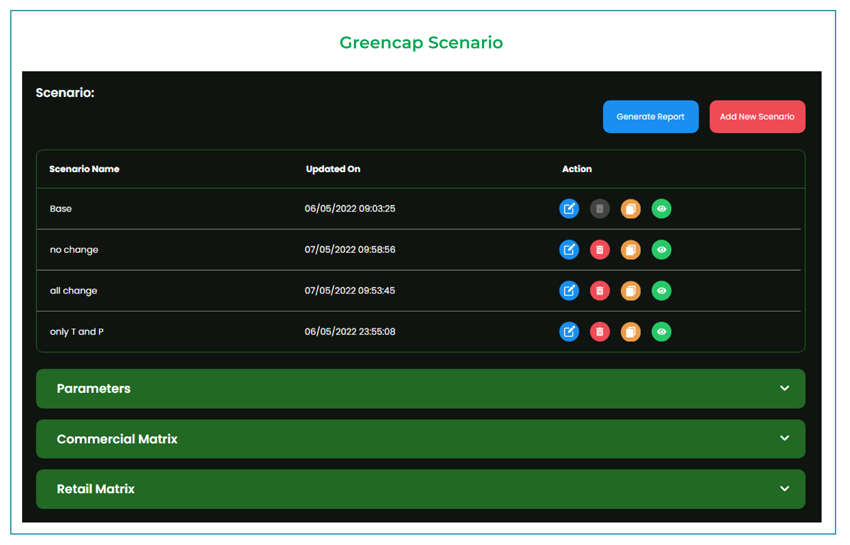Select the no change scenario name
The width and height of the screenshot is (850, 545).
pos(74,250)
